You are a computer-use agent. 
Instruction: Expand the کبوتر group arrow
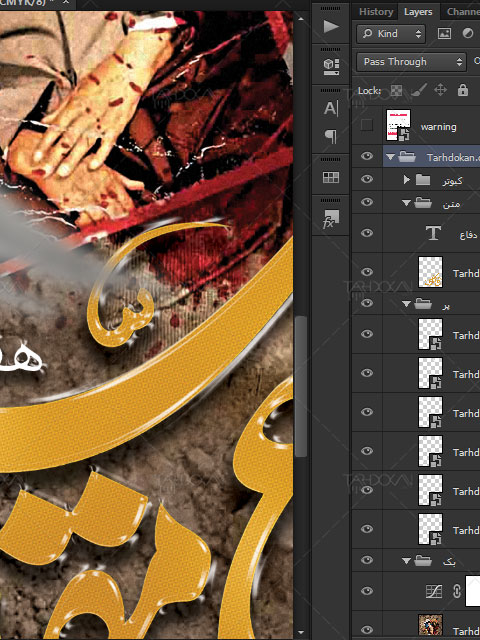point(407,180)
